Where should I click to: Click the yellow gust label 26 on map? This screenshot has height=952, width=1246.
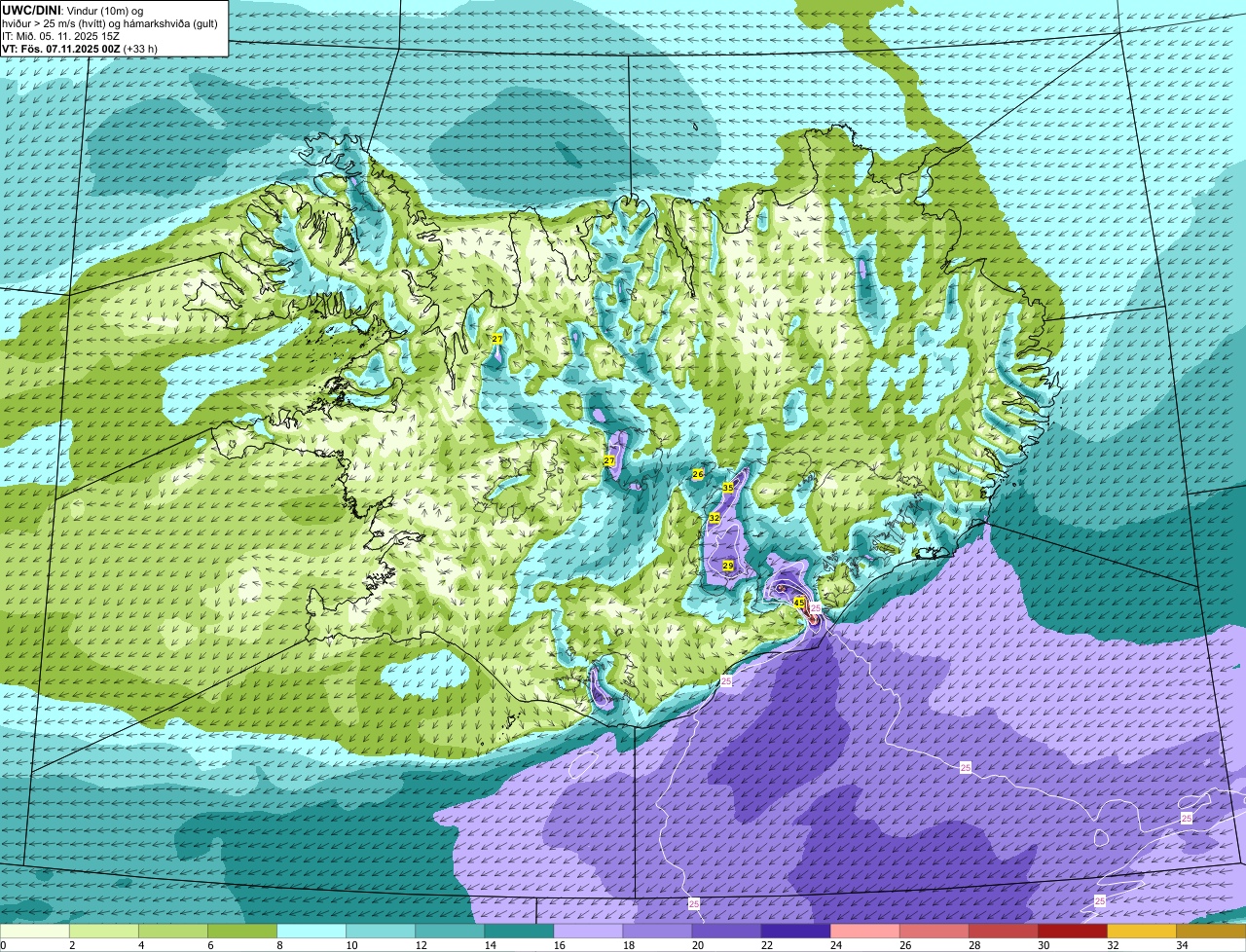click(697, 474)
